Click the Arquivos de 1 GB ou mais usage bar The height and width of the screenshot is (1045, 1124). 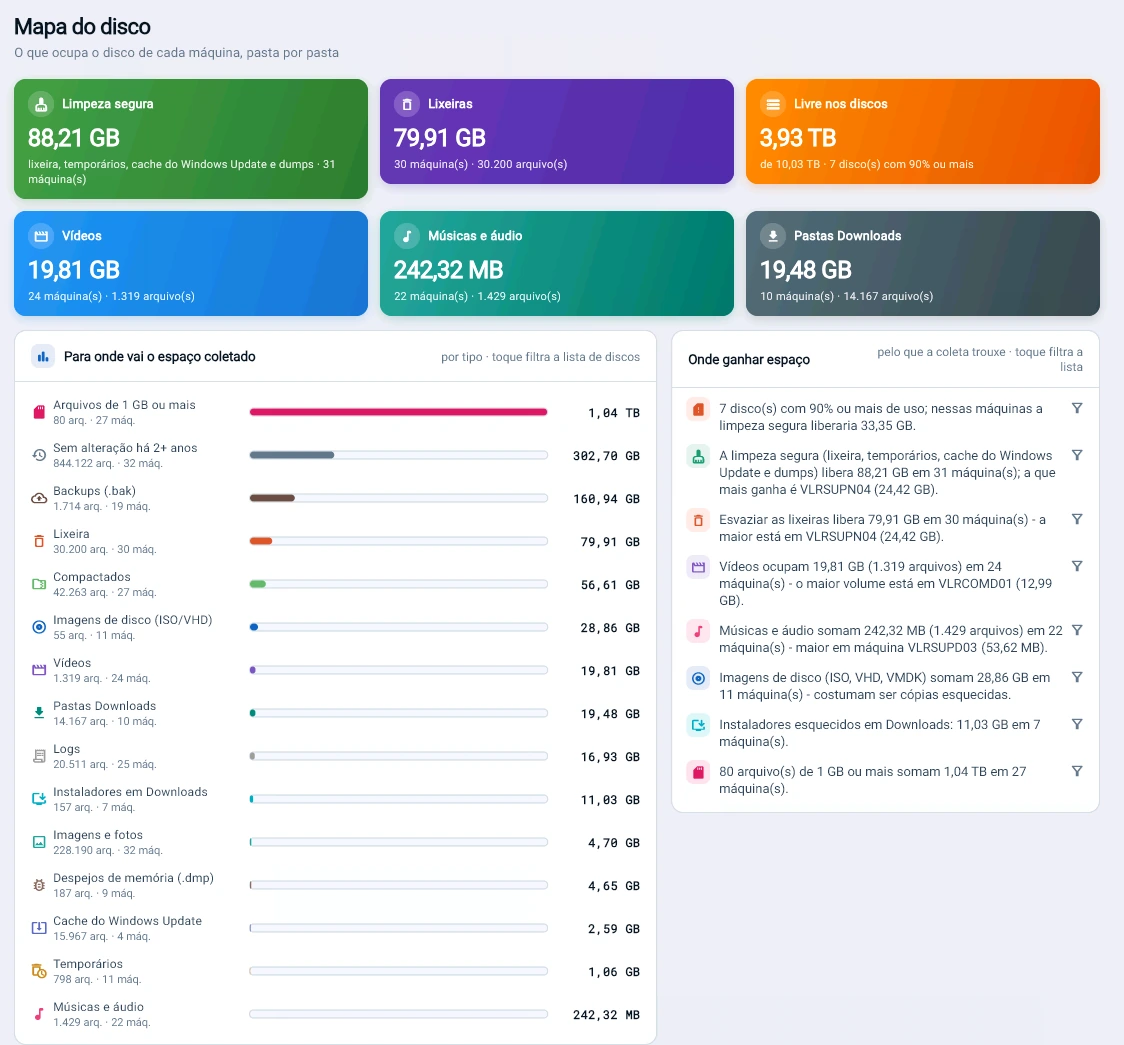pos(399,412)
